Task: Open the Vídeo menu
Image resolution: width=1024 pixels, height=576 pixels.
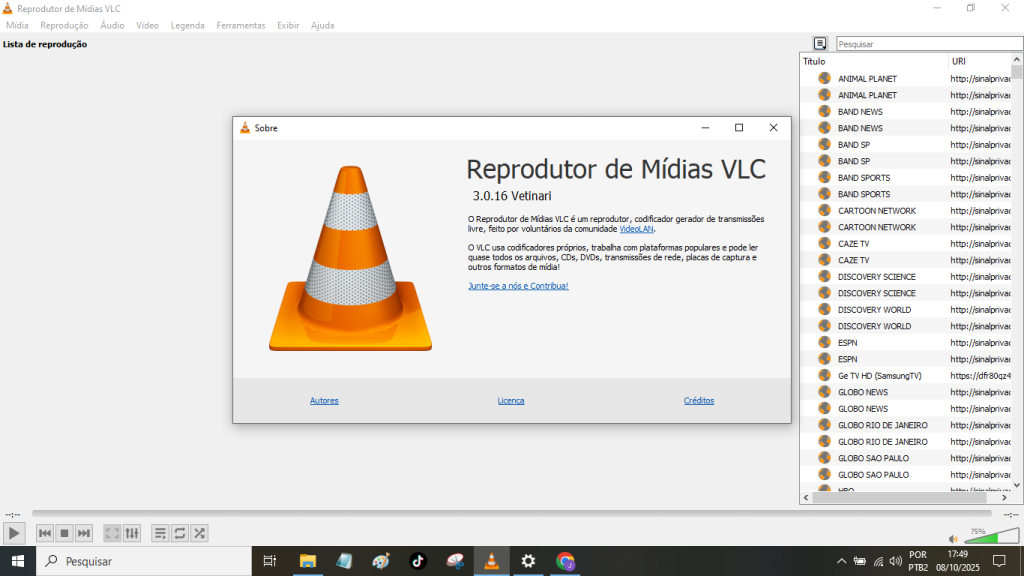Action: (x=148, y=25)
